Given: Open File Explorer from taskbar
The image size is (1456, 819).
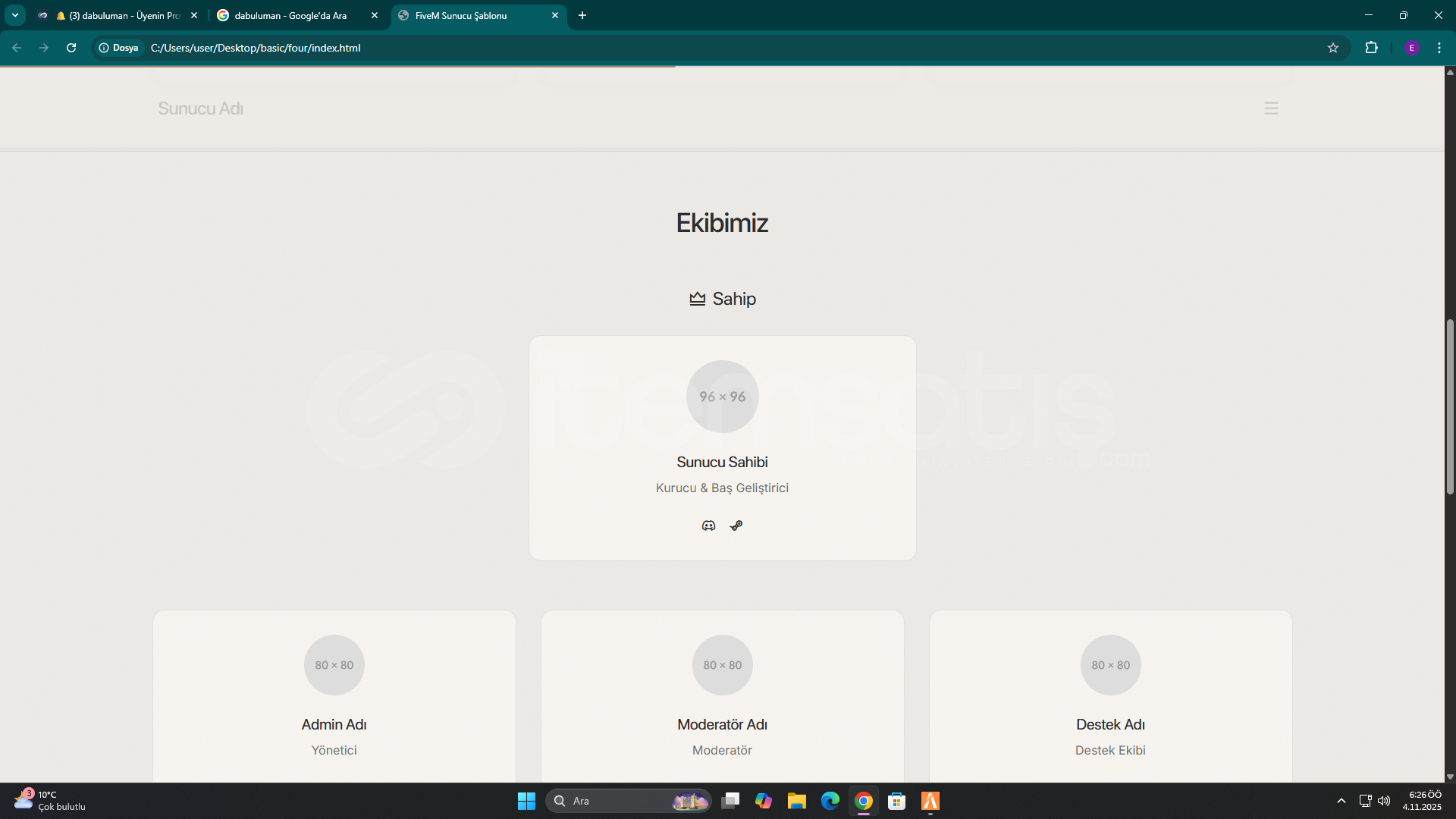Looking at the screenshot, I should tap(796, 801).
